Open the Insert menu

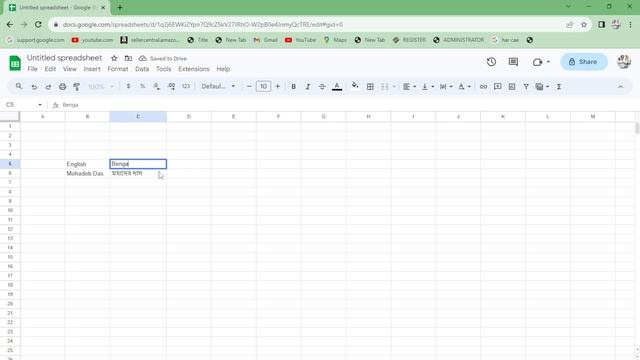92,69
